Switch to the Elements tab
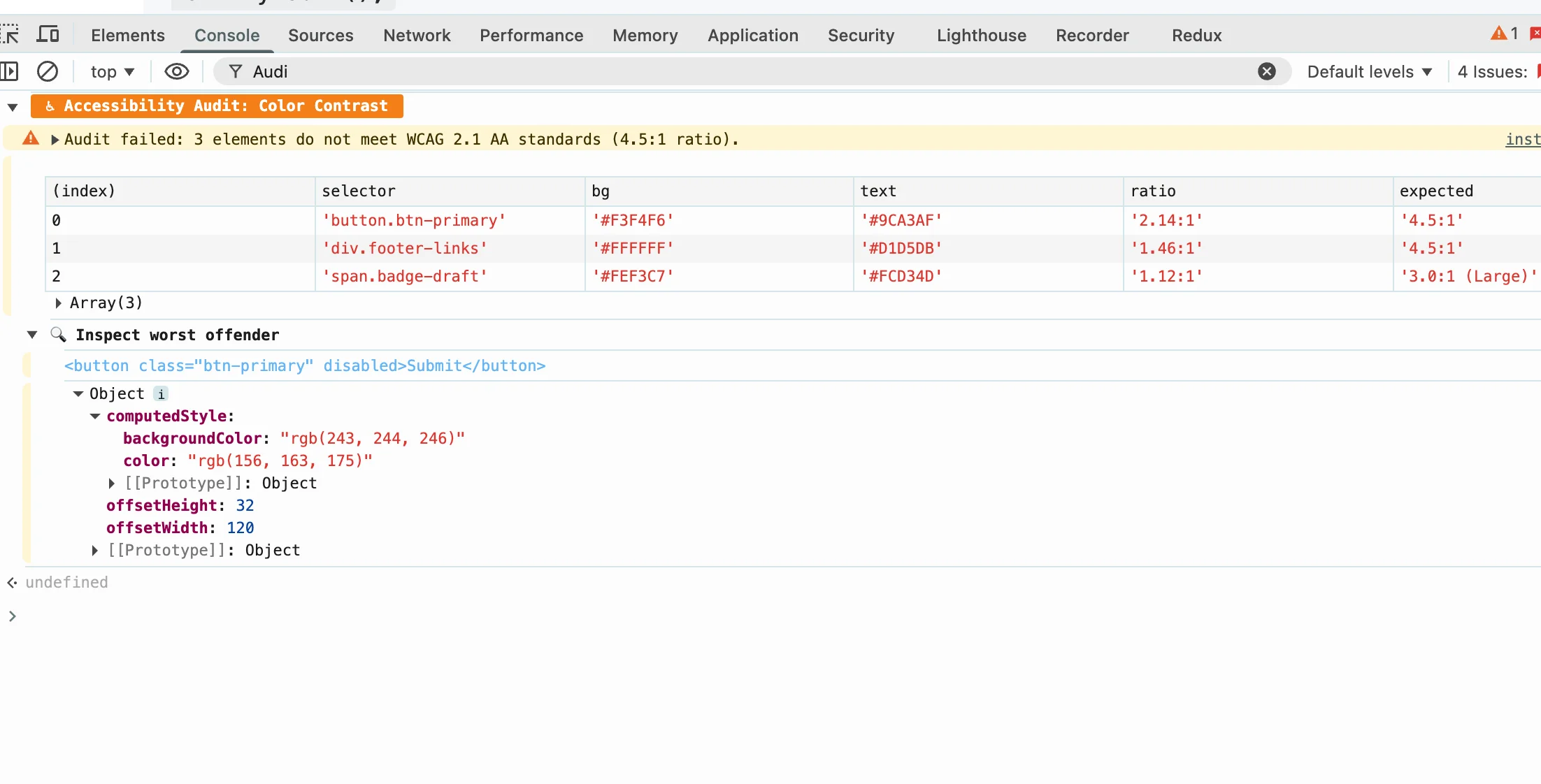The height and width of the screenshot is (784, 1541). (x=128, y=35)
